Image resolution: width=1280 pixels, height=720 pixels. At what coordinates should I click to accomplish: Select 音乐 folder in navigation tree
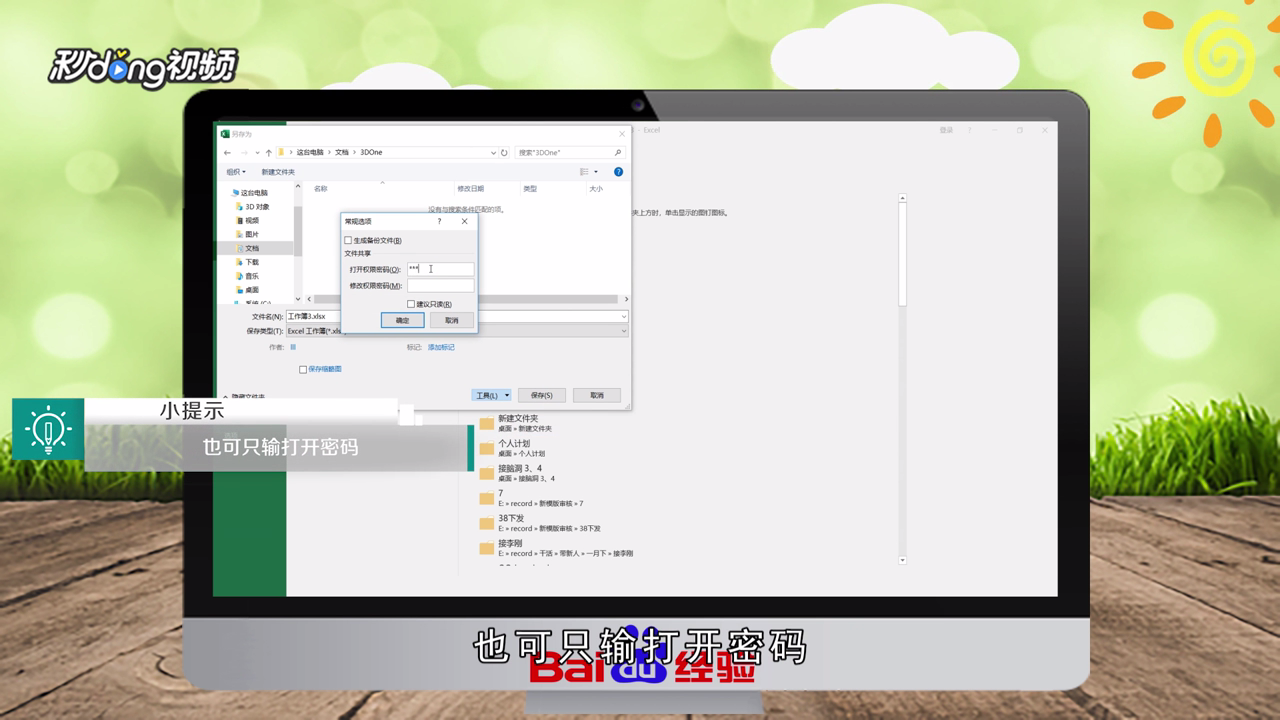[x=252, y=277]
